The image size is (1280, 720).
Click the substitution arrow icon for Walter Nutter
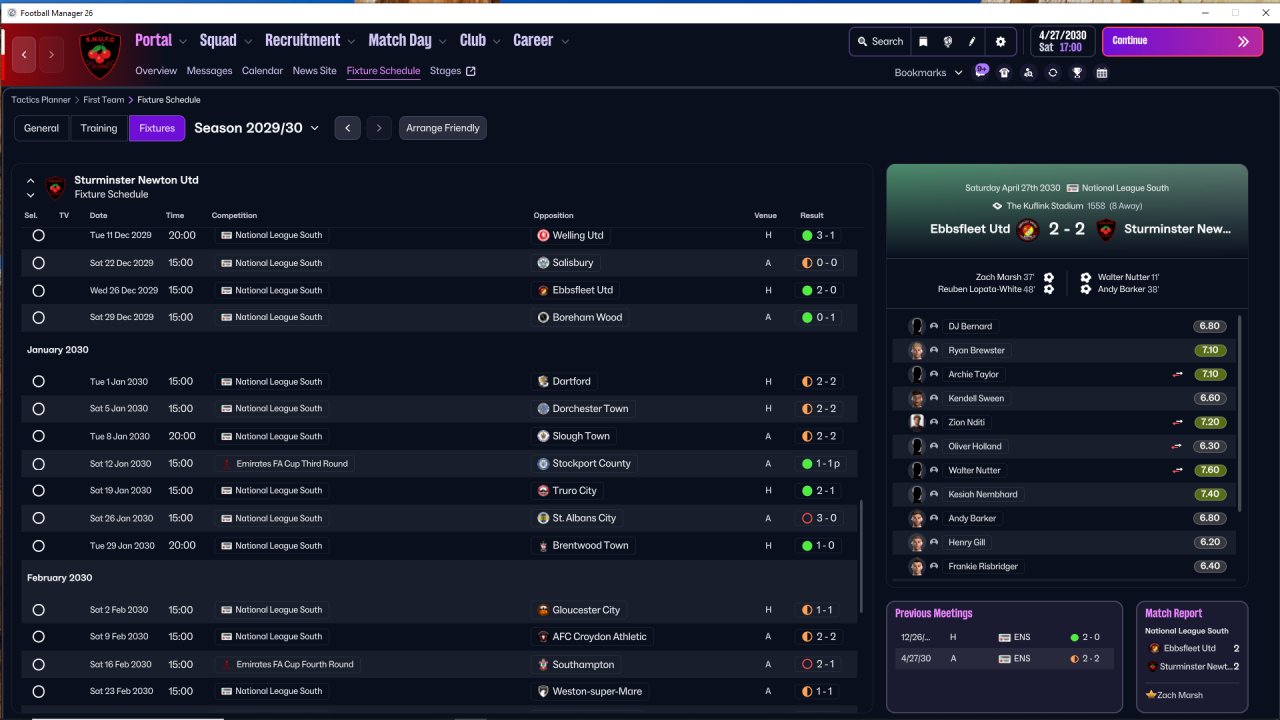(1178, 471)
